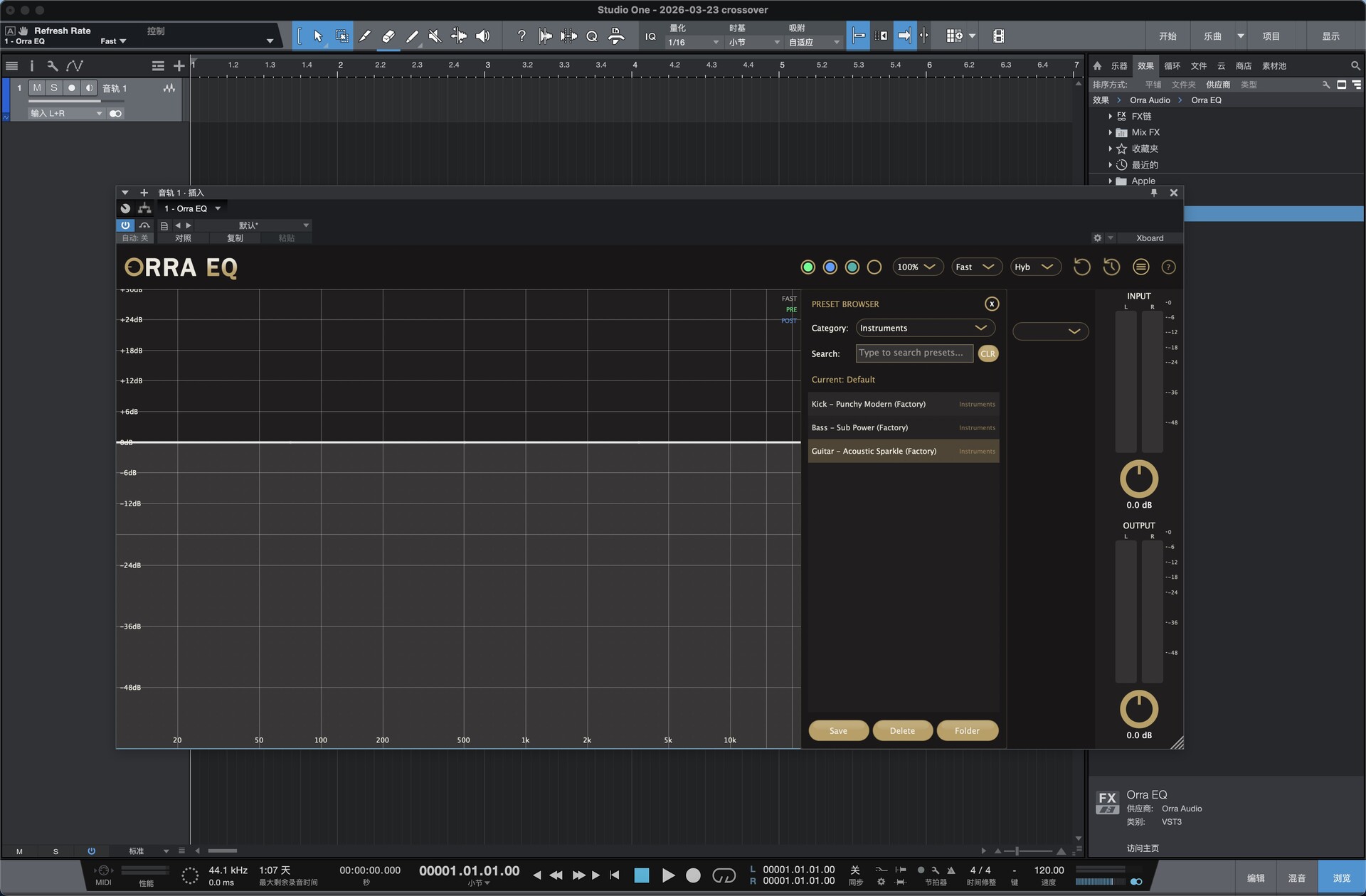
Task: Open the question mark help tool
Action: pyautogui.click(x=521, y=36)
